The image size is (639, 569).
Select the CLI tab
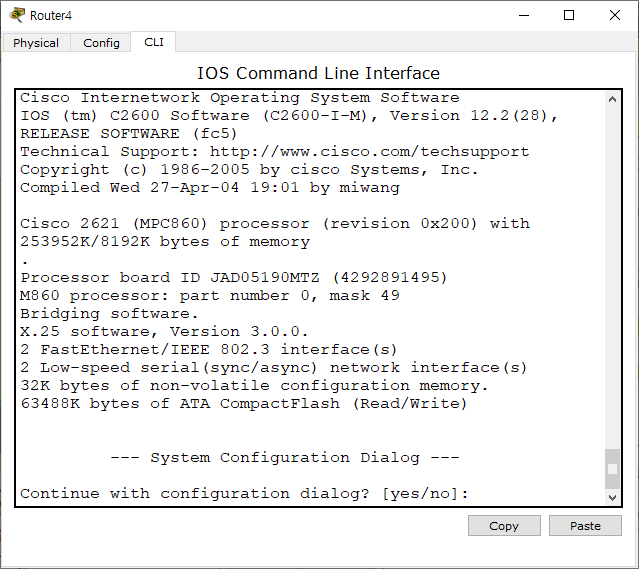coord(154,42)
